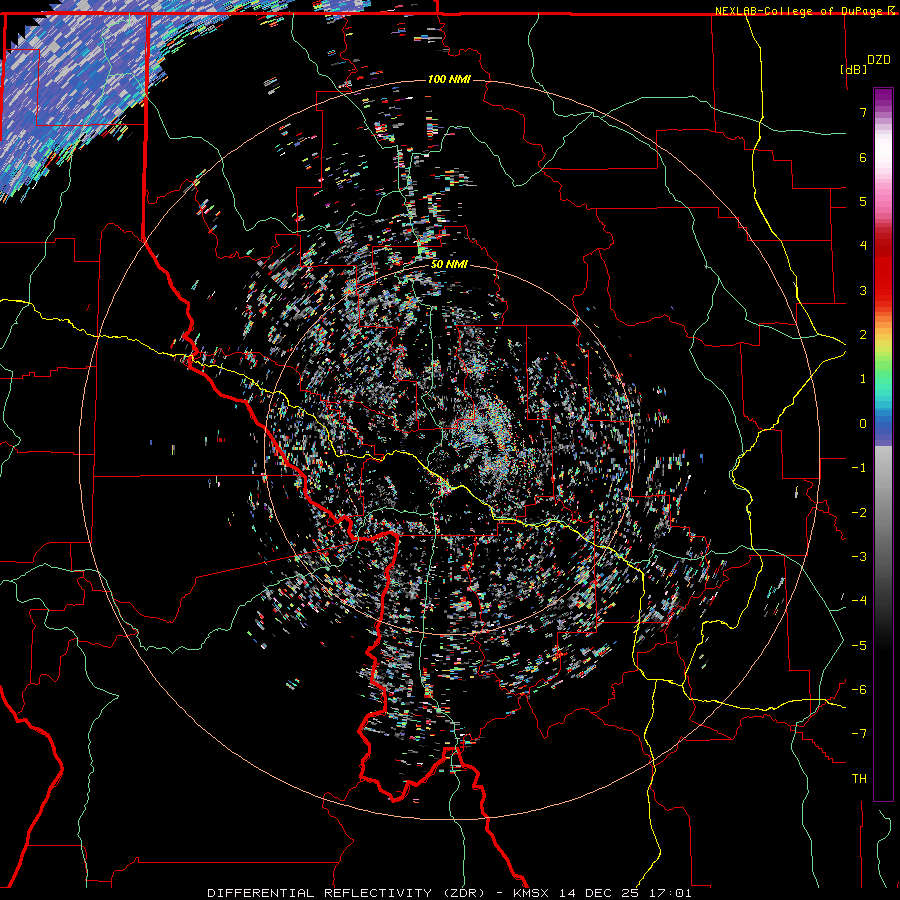The height and width of the screenshot is (900, 900).
Task: Click the -5 value on the scale
Action: pyautogui.click(x=859, y=646)
